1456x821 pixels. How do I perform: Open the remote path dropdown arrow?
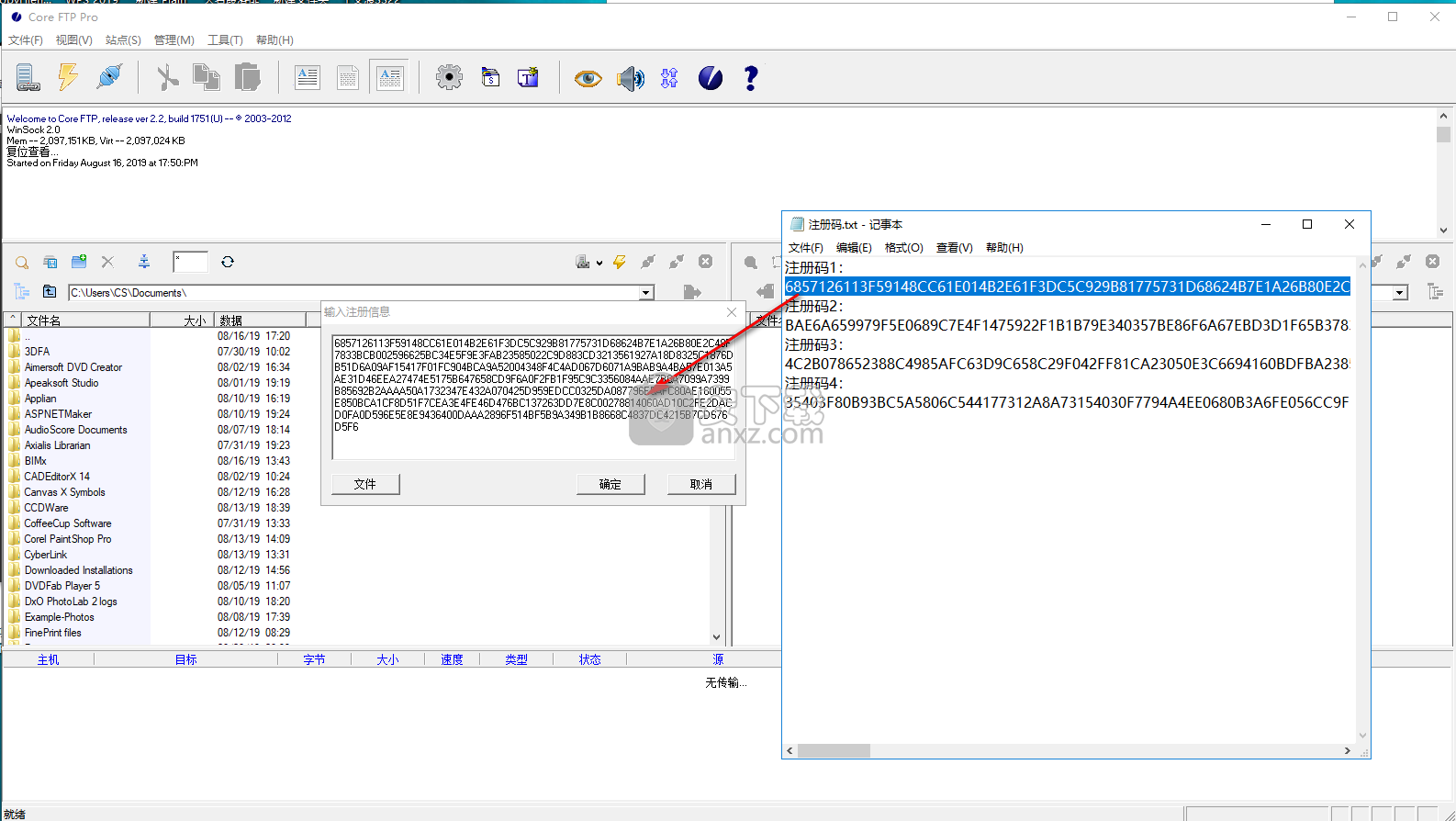click(x=1400, y=293)
